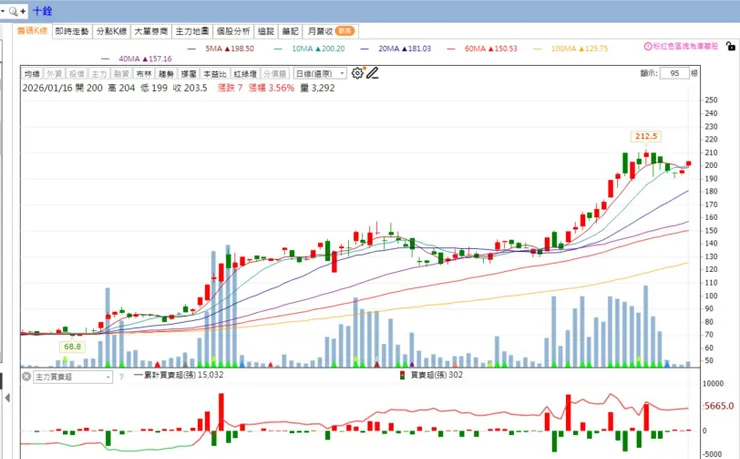Toggle the 本益比 P/E overlay

[215, 74]
